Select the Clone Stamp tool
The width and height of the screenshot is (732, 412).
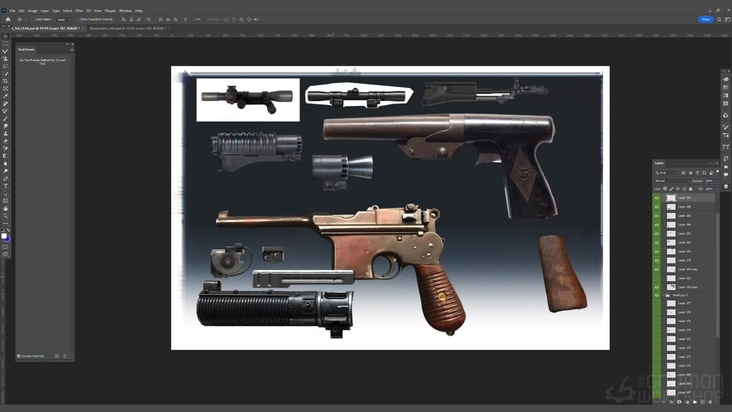[6, 133]
